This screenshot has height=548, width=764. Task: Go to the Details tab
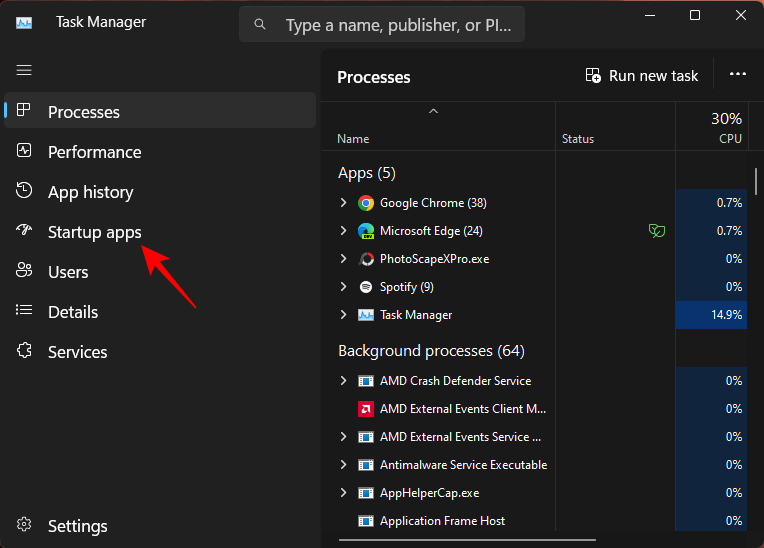[73, 312]
